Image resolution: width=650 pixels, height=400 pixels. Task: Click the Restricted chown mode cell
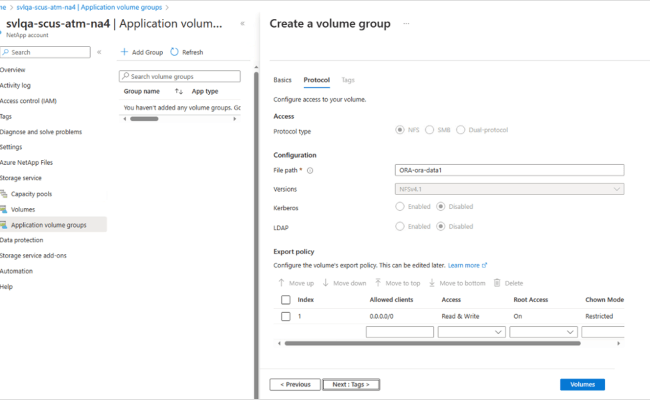pyautogui.click(x=599, y=316)
